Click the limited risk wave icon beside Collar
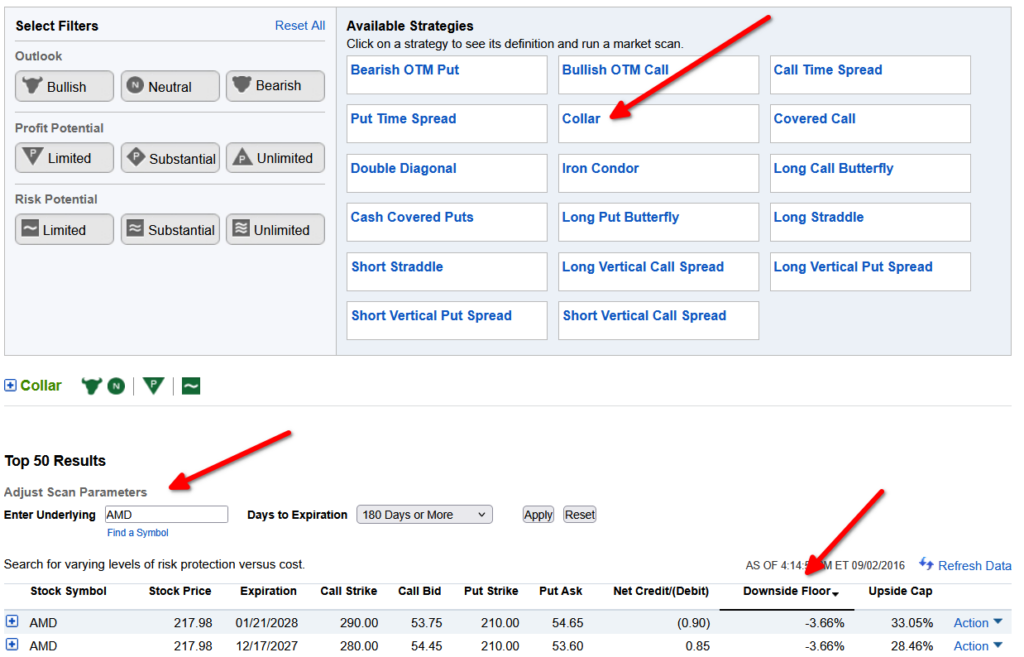This screenshot has height=657, width=1024. (x=190, y=386)
